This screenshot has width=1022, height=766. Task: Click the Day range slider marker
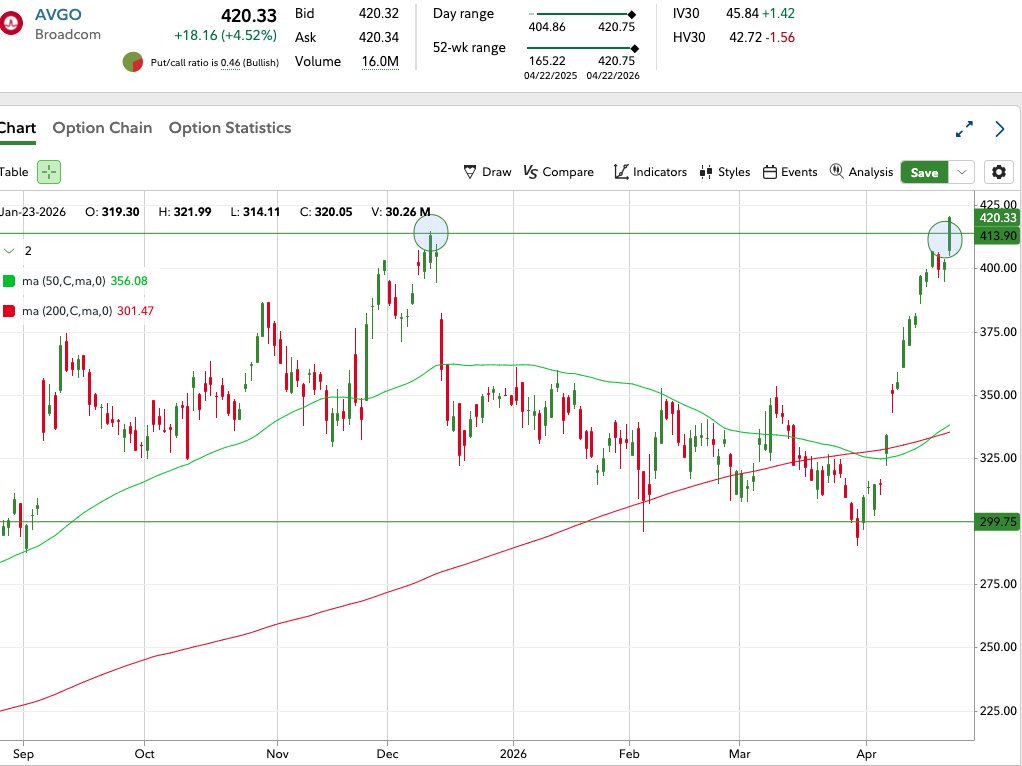[632, 14]
